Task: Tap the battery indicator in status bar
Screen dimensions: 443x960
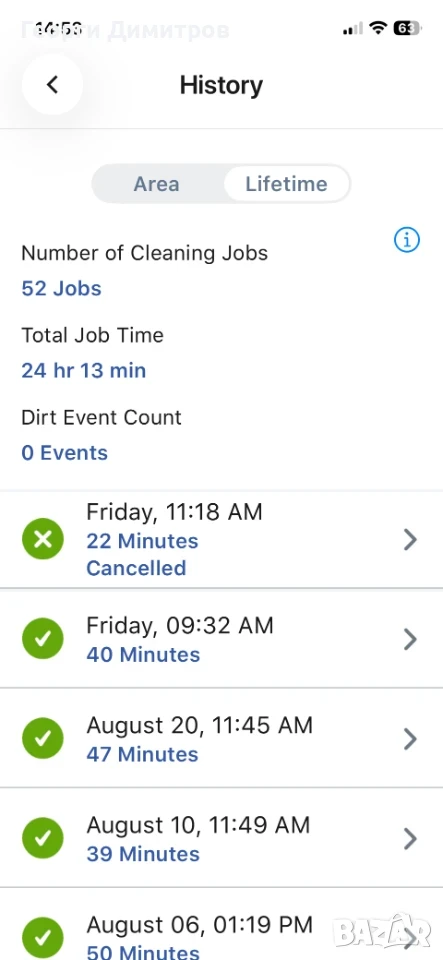Action: click(x=407, y=28)
